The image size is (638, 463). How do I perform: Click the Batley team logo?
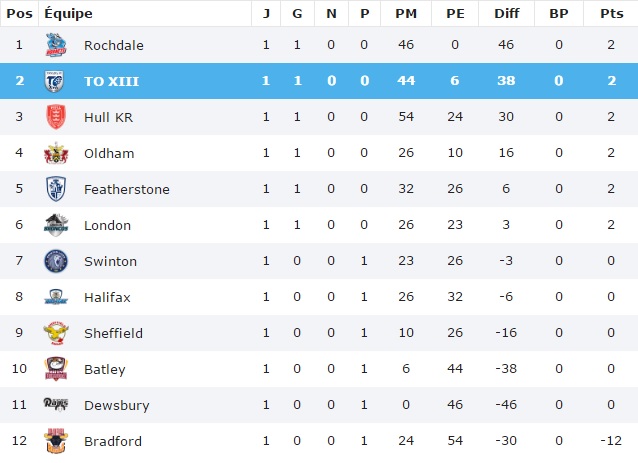point(56,370)
